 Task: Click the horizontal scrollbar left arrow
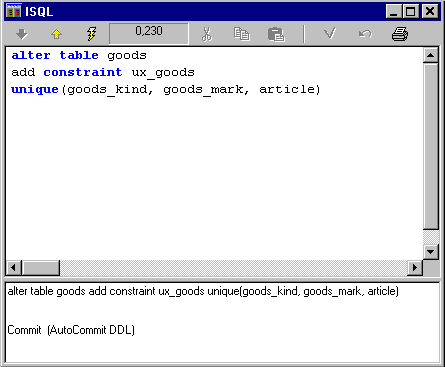[x=14, y=268]
